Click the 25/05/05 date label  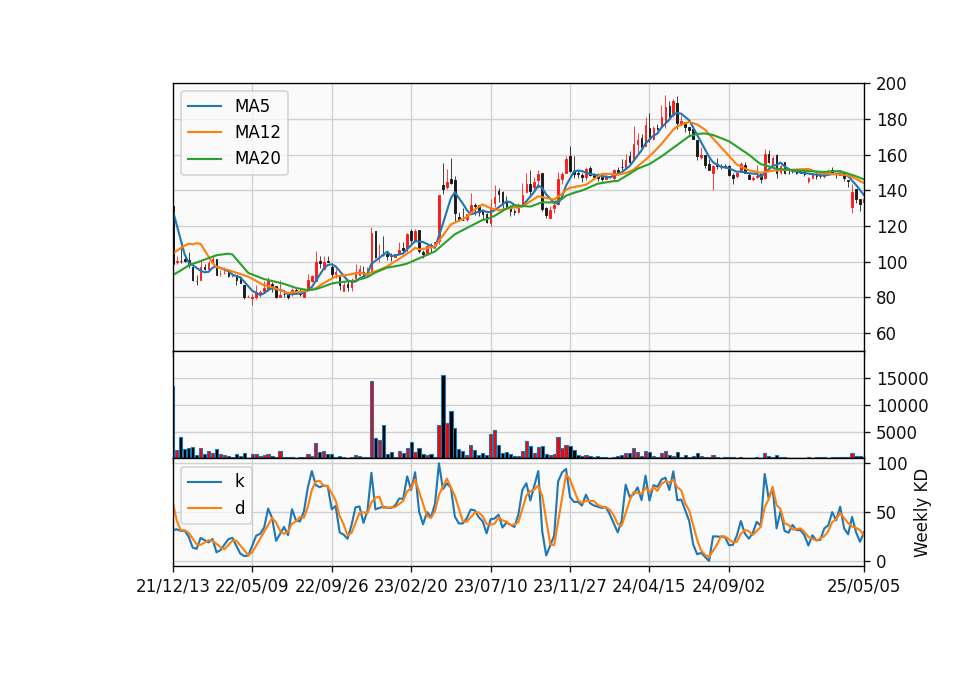pos(863,586)
